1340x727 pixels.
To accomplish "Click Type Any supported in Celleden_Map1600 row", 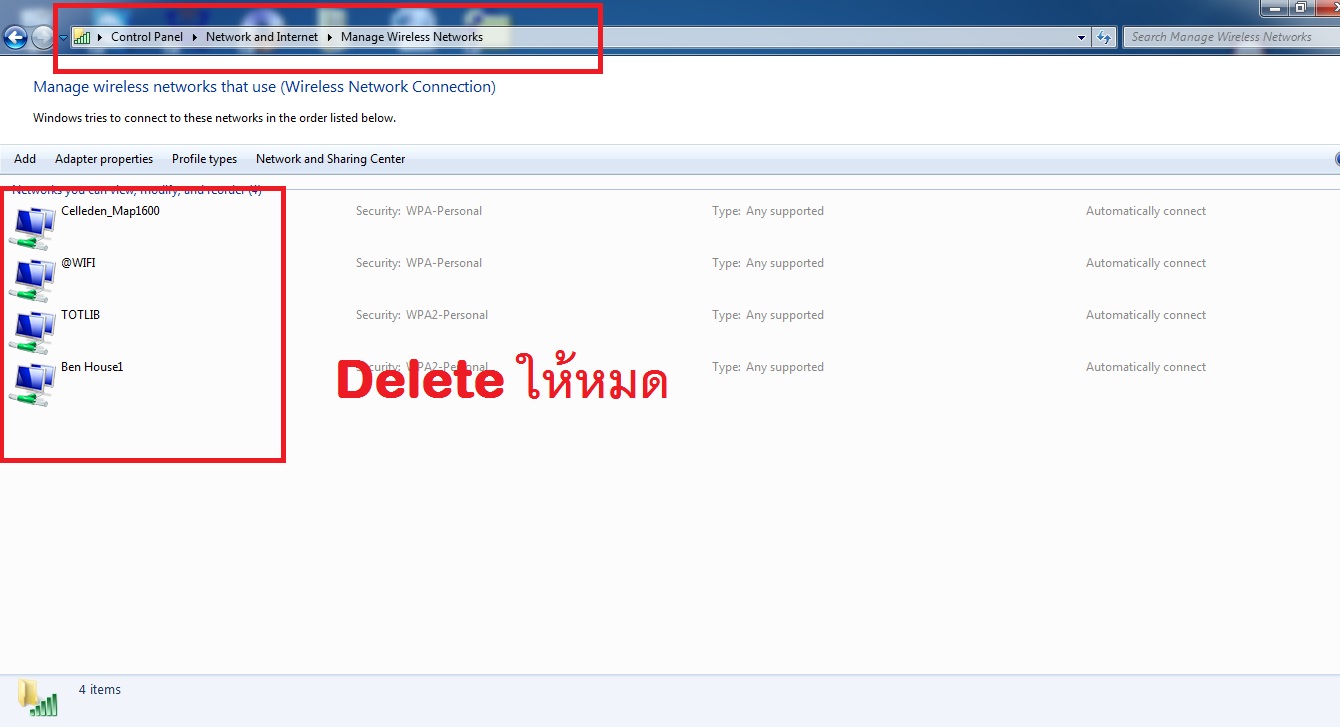I will pos(768,211).
